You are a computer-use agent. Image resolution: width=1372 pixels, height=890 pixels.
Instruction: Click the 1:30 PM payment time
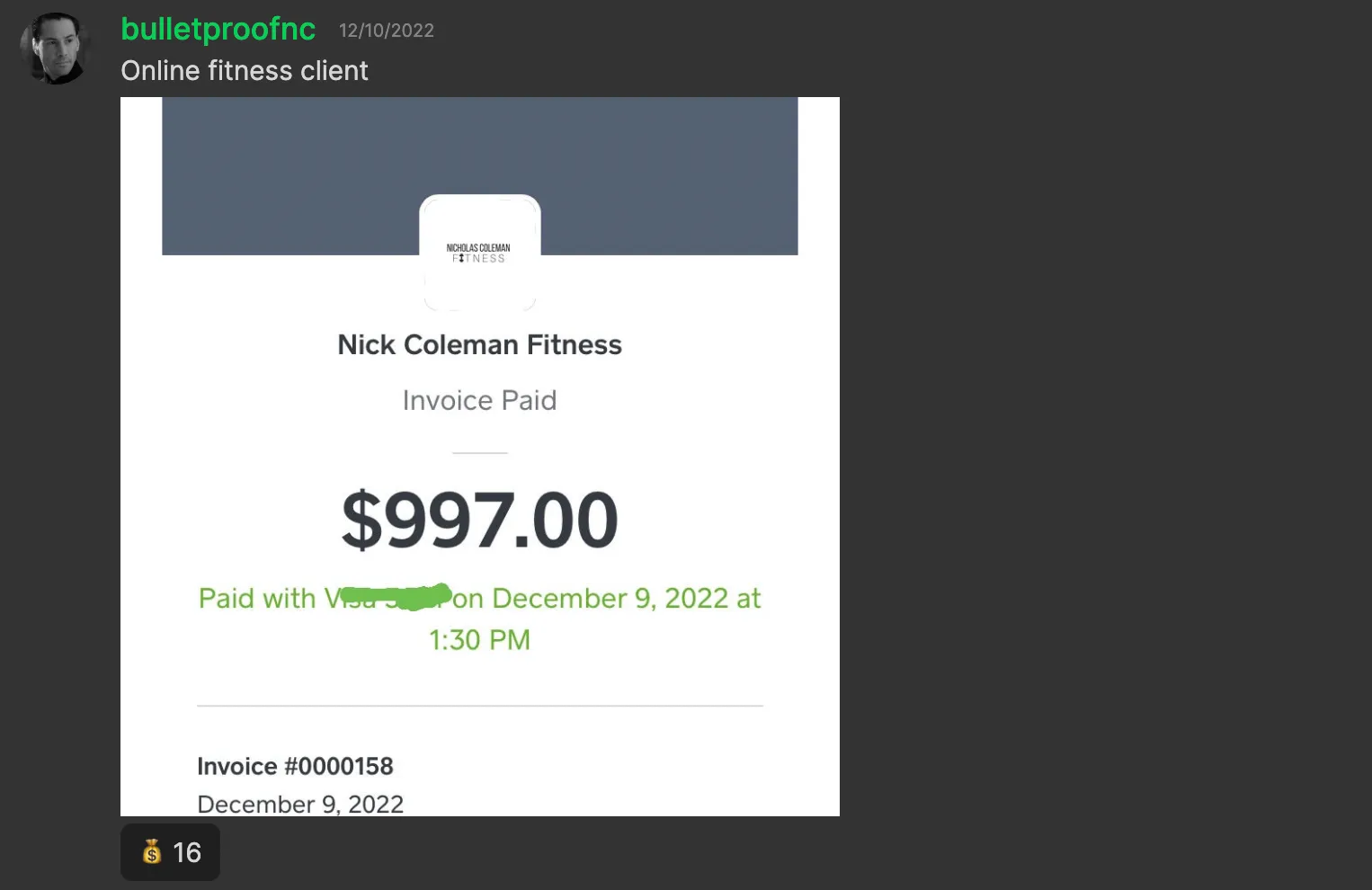(479, 640)
